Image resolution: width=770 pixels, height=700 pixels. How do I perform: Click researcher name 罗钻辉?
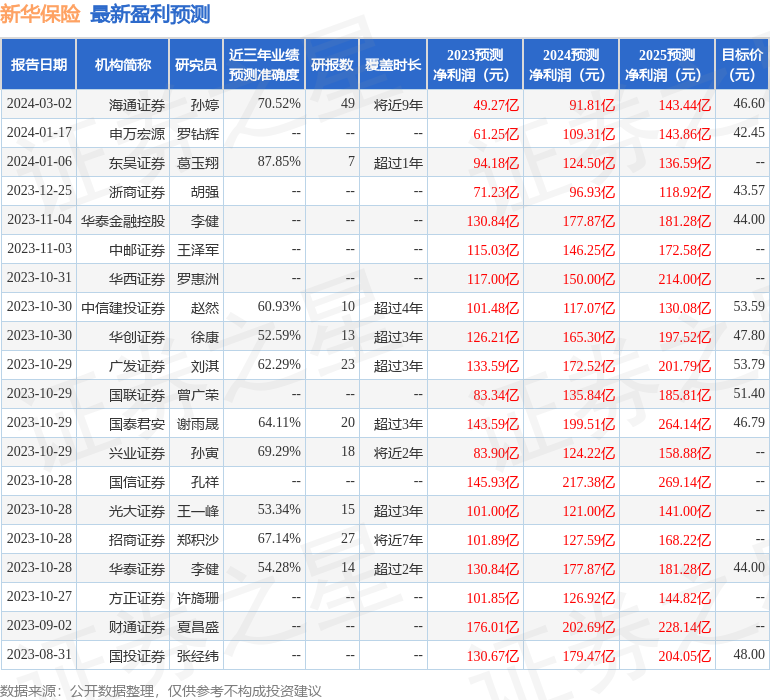198,134
